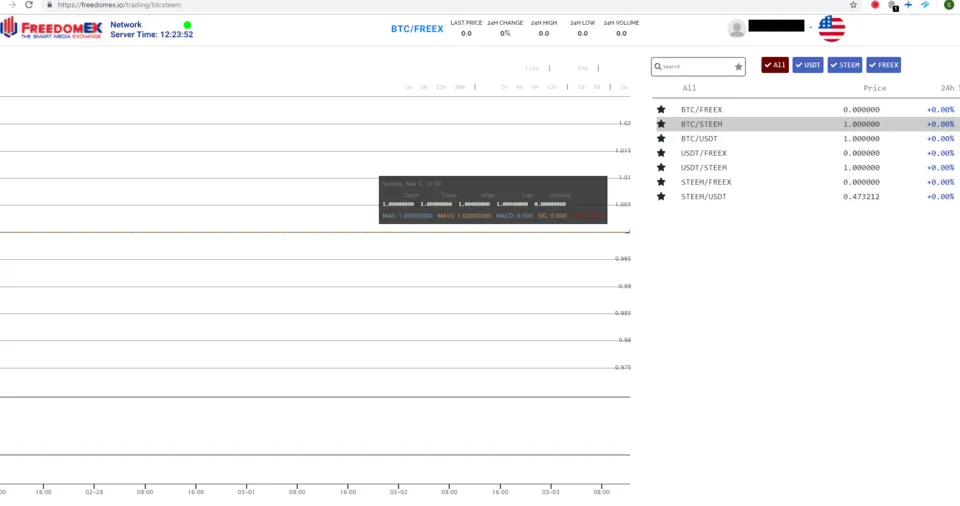960x506 pixels.
Task: Select the STEEM/FREEX market row
Action: coord(806,182)
